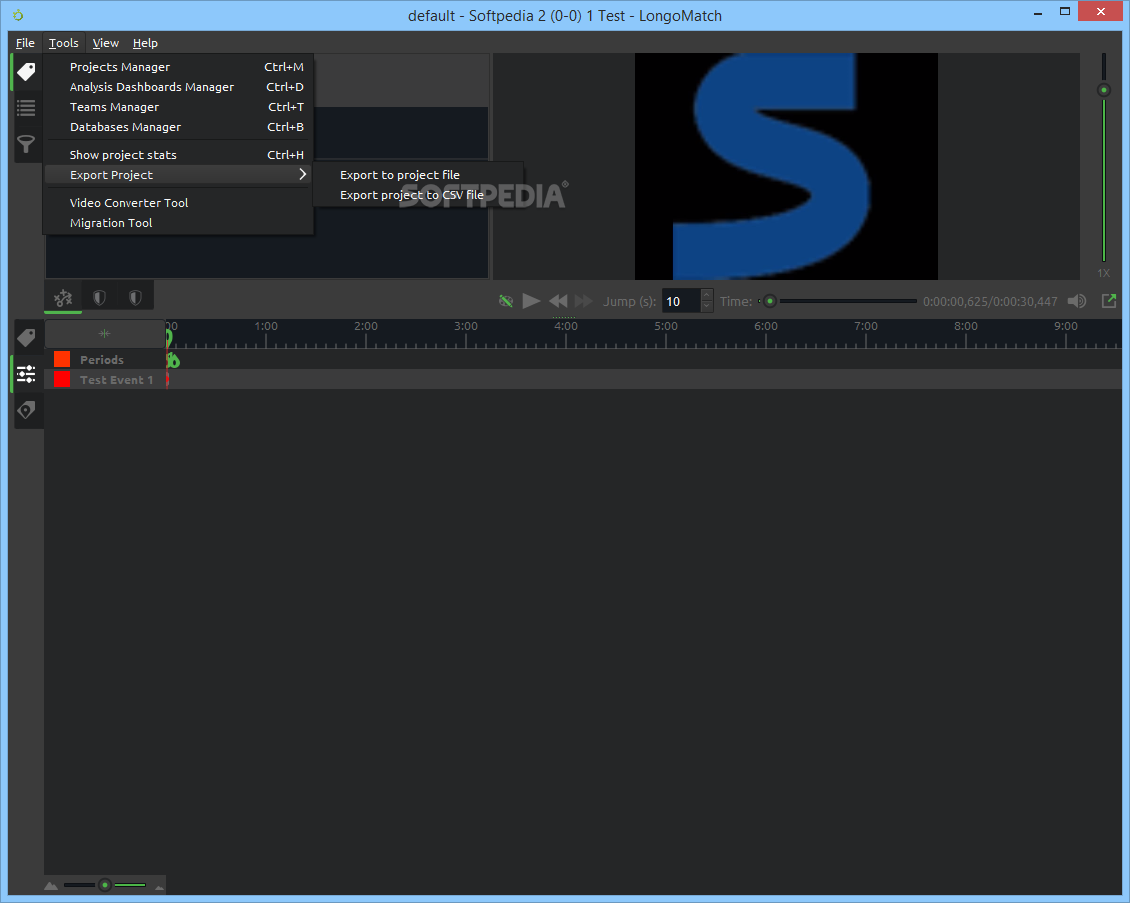Open Teams Manager
The width and height of the screenshot is (1130, 903).
pyautogui.click(x=178, y=107)
